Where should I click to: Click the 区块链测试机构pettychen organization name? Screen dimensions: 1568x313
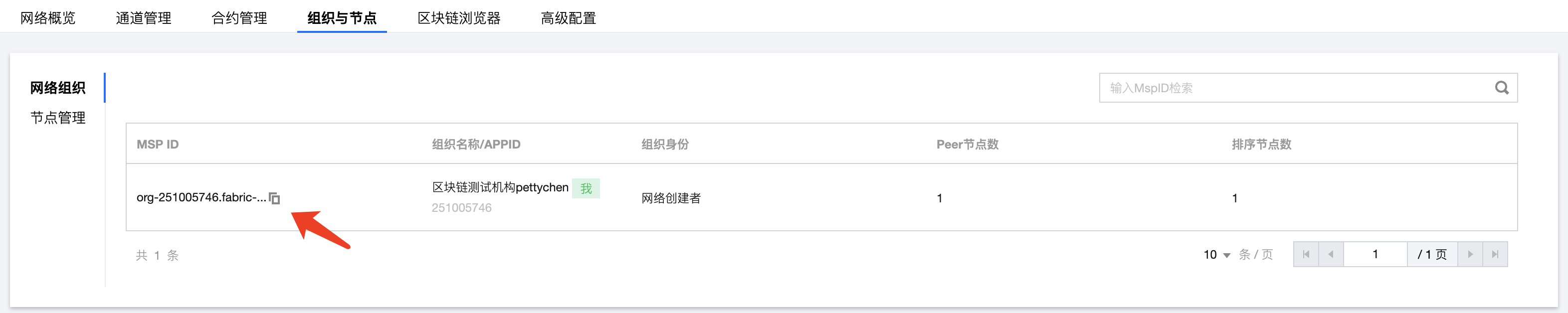(x=500, y=188)
